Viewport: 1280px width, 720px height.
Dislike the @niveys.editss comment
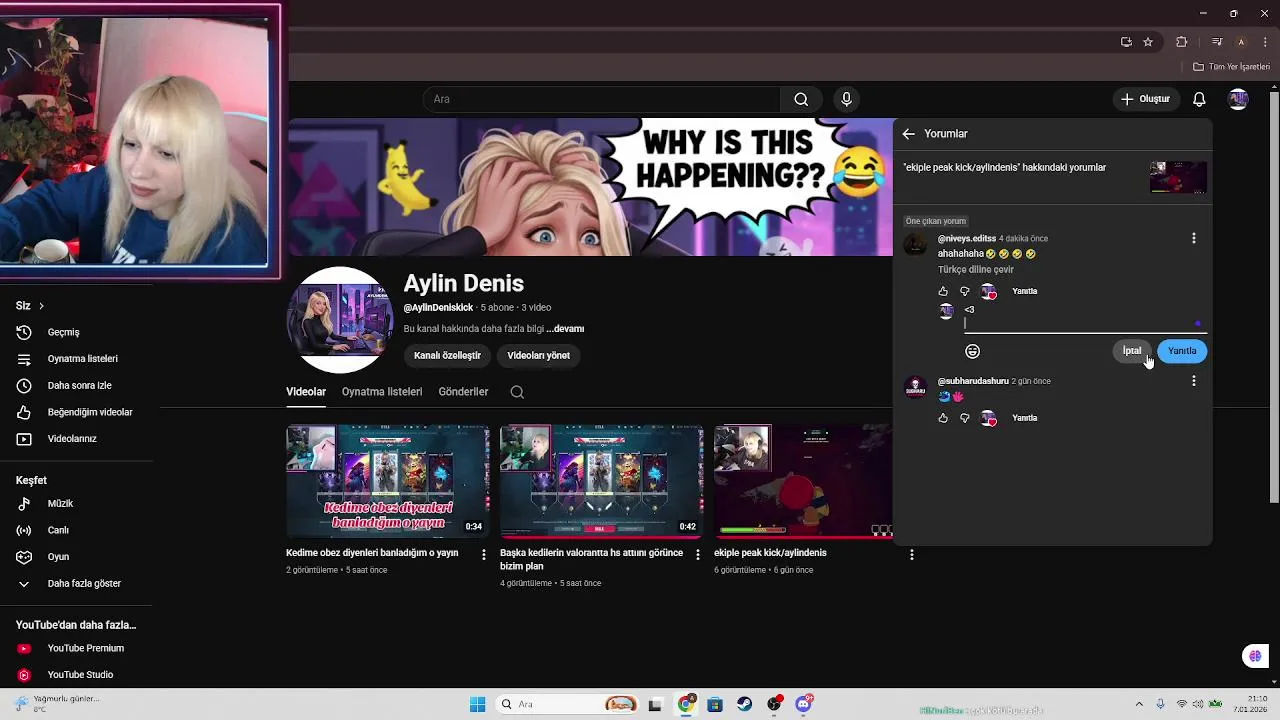[x=965, y=292]
